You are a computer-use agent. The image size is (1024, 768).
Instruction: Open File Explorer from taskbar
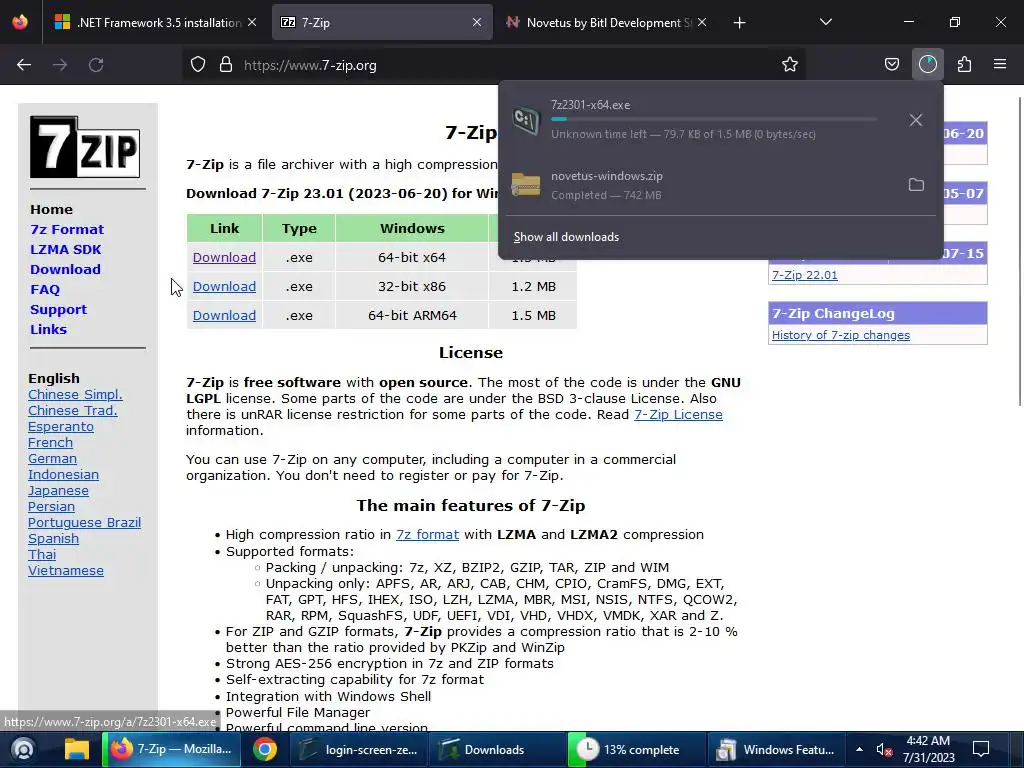pos(76,750)
